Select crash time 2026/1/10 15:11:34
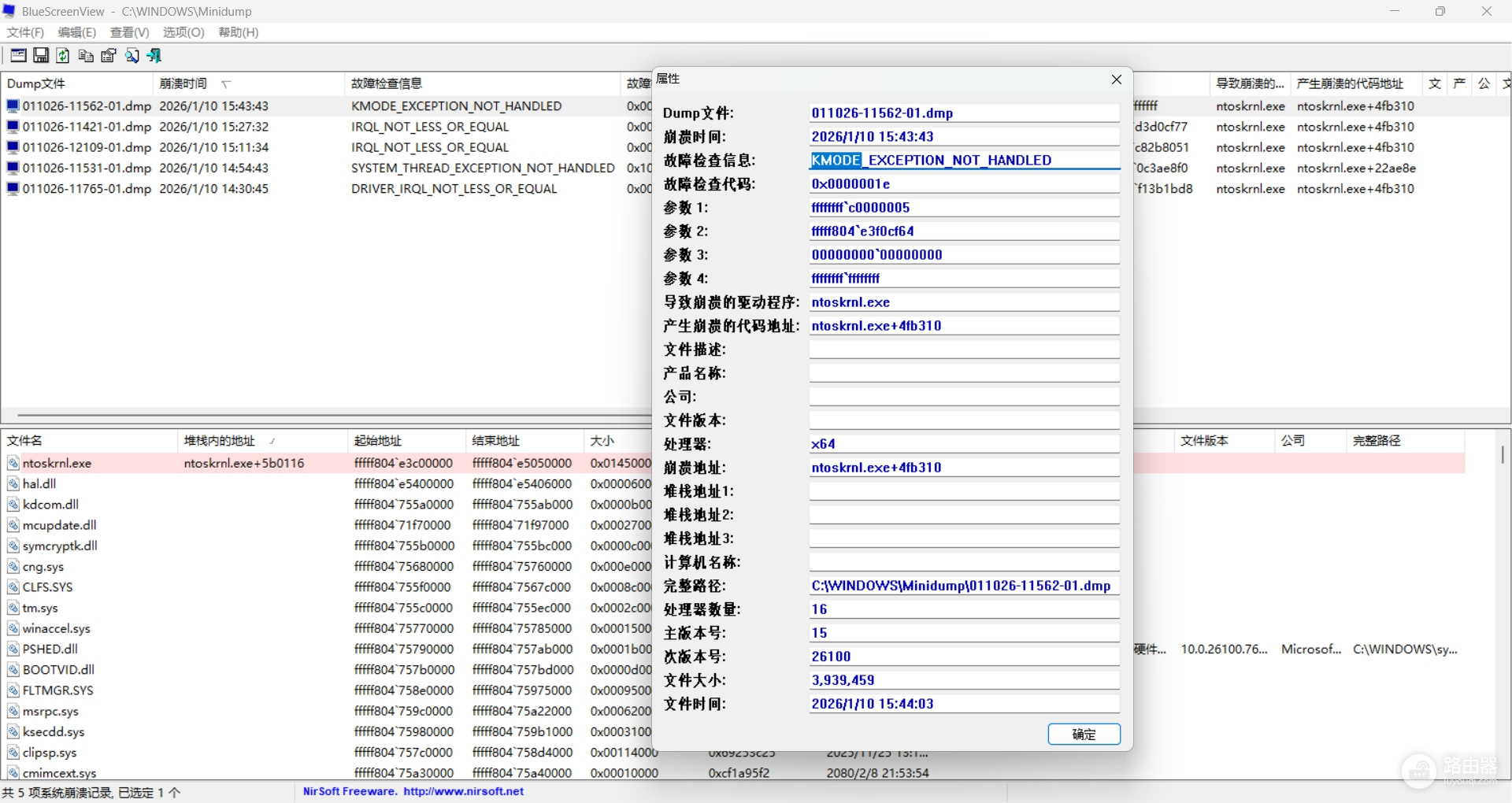The image size is (1512, 803). tap(213, 147)
